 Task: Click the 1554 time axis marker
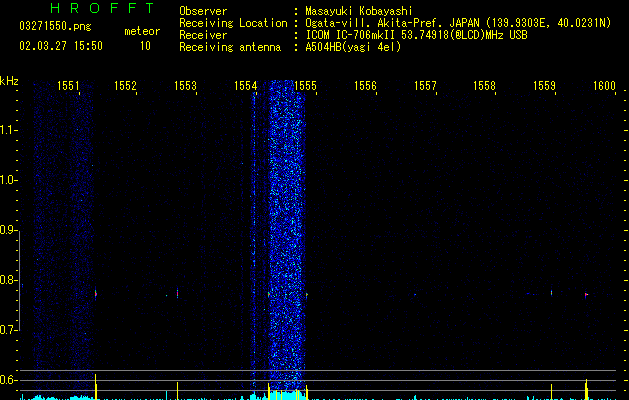pos(245,85)
